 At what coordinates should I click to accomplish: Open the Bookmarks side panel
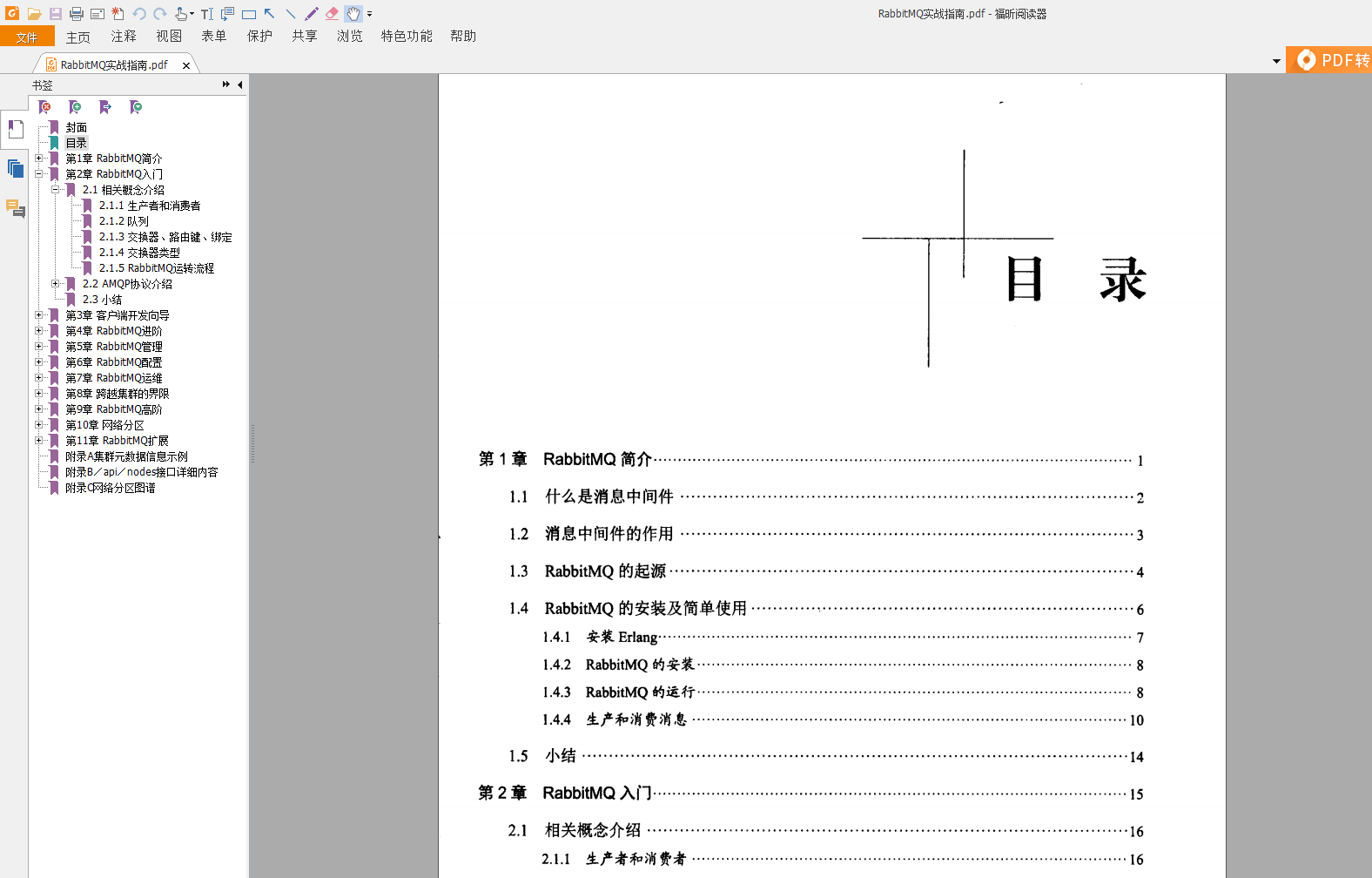point(16,129)
